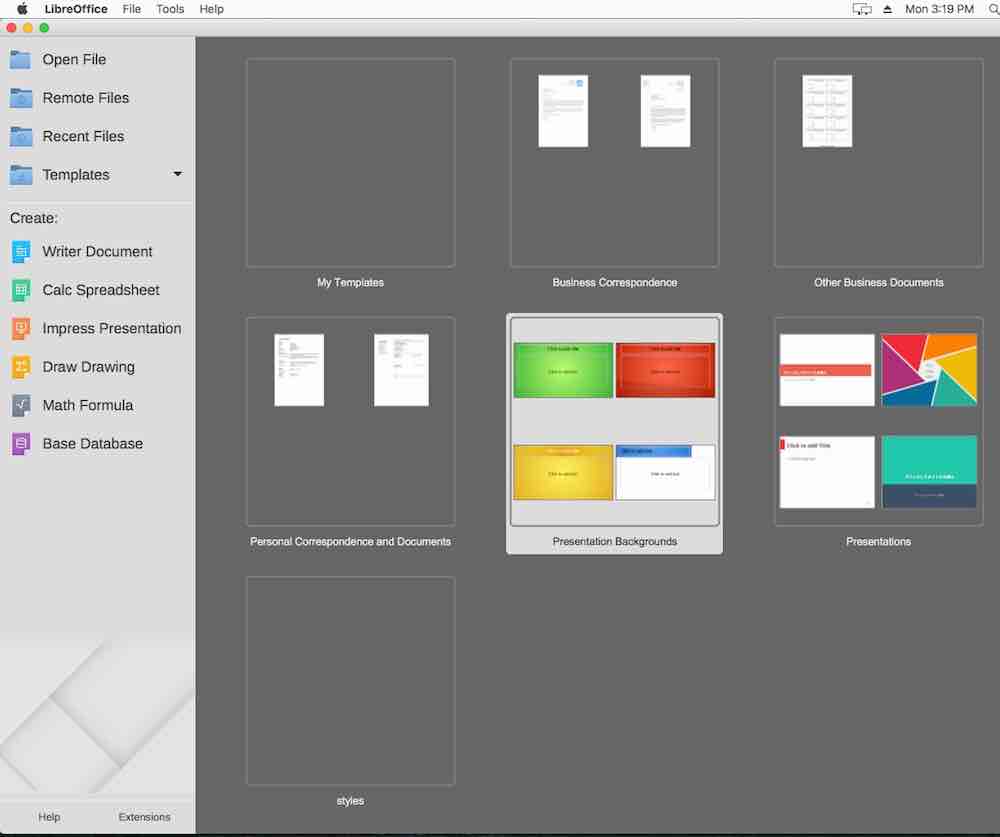Click the Recent Files button label

(x=83, y=136)
